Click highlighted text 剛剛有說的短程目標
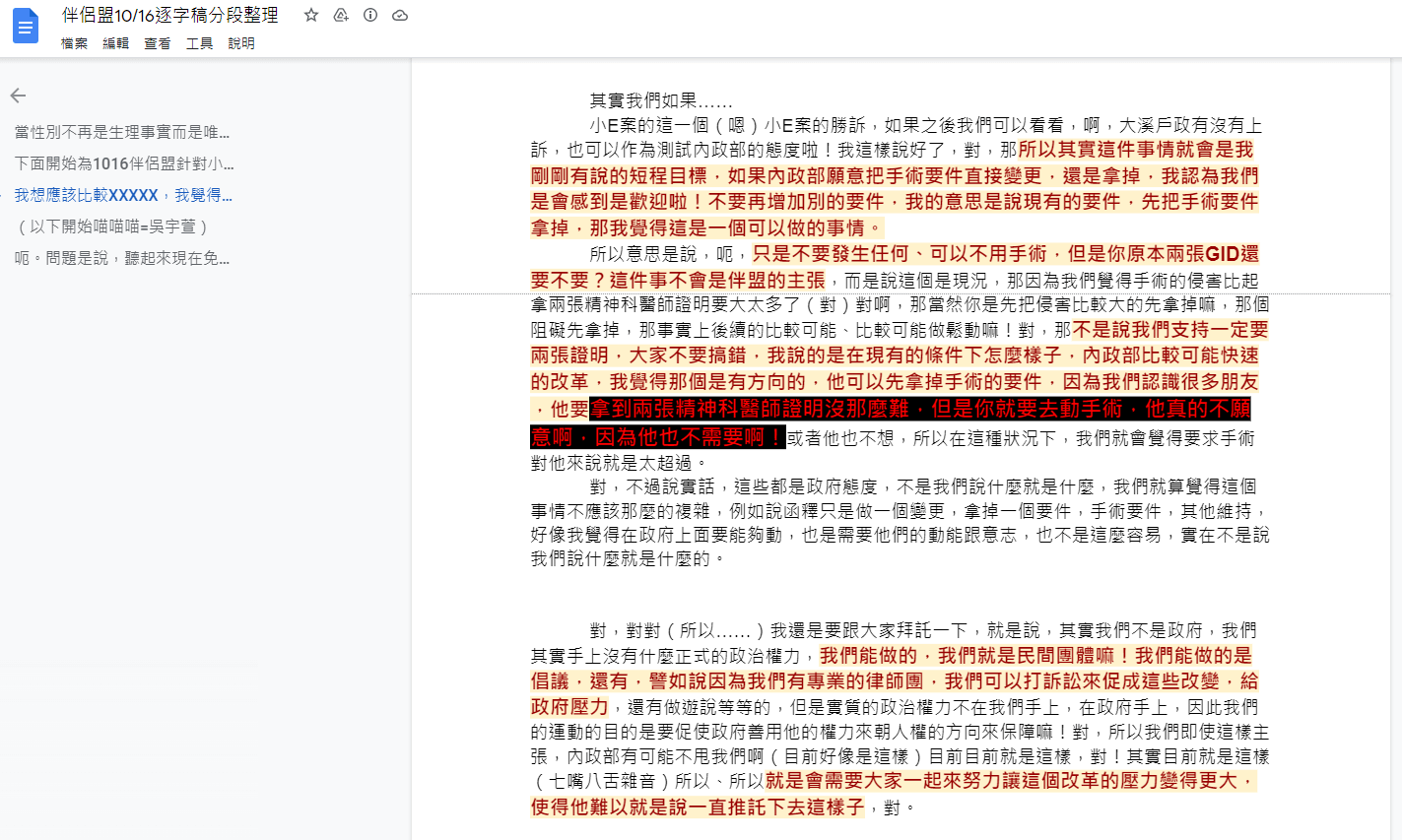 619,176
